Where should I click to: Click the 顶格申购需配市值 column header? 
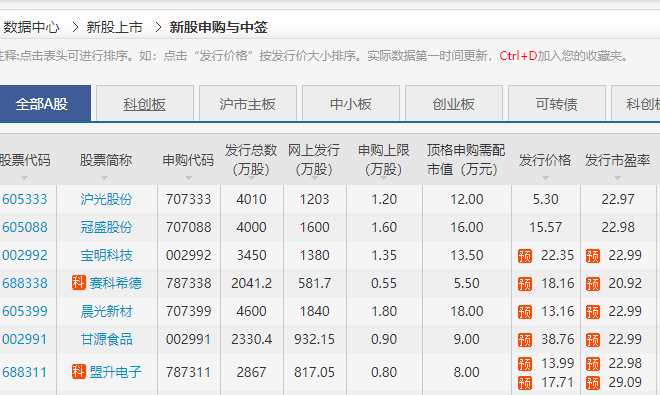(x=466, y=160)
